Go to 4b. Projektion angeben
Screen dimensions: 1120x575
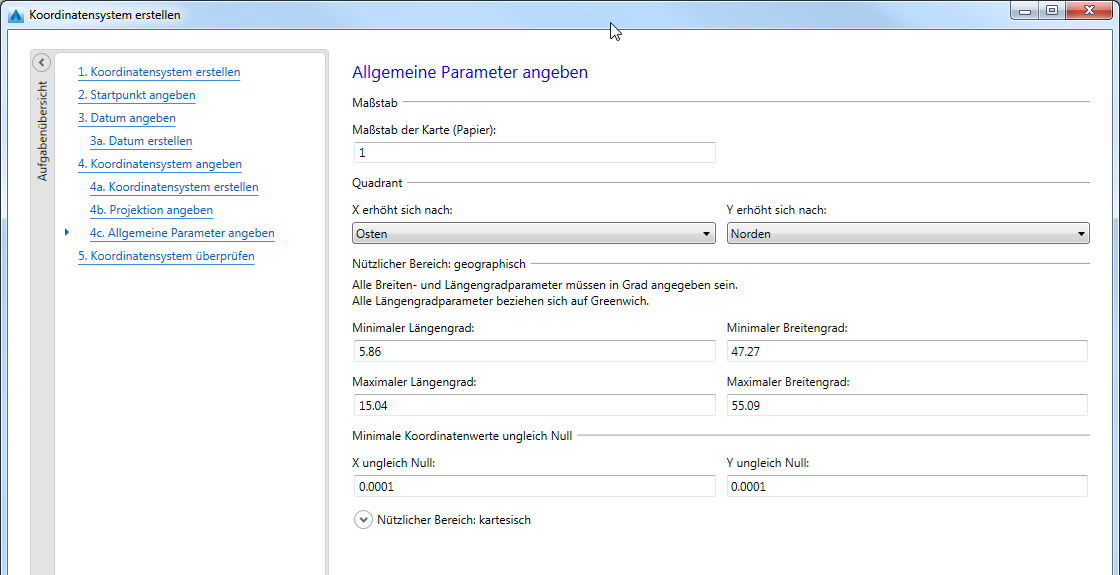(151, 210)
